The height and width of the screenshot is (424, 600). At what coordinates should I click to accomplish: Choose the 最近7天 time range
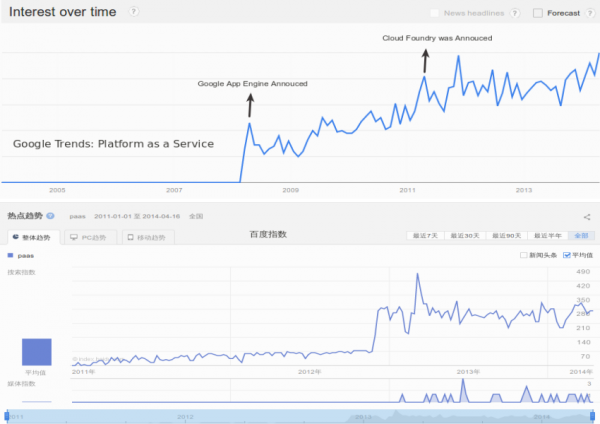(425, 235)
